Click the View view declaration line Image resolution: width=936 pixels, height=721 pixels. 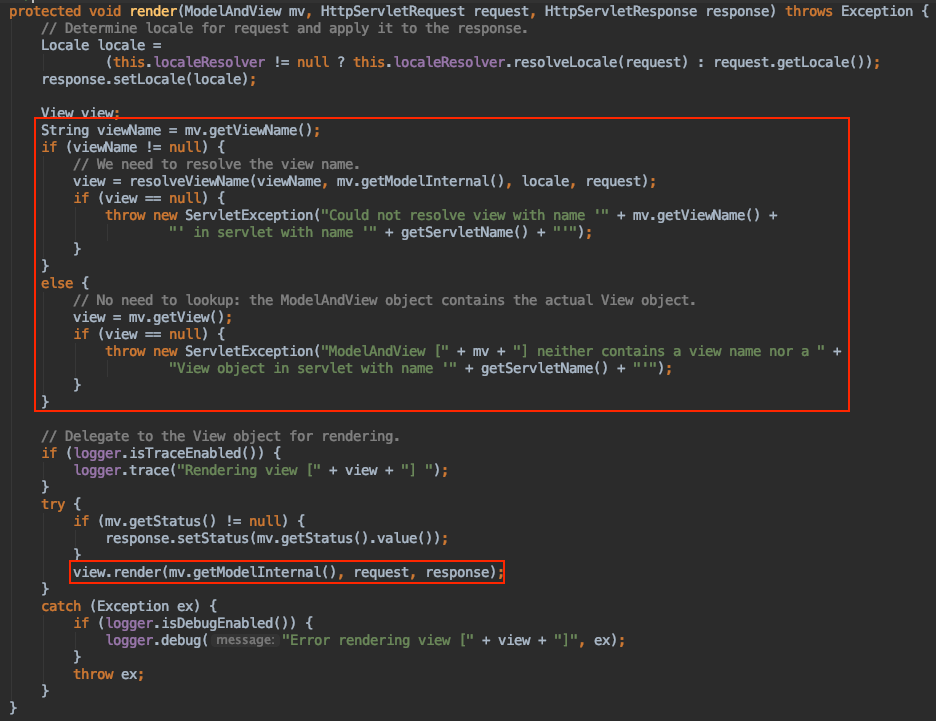[x=80, y=113]
